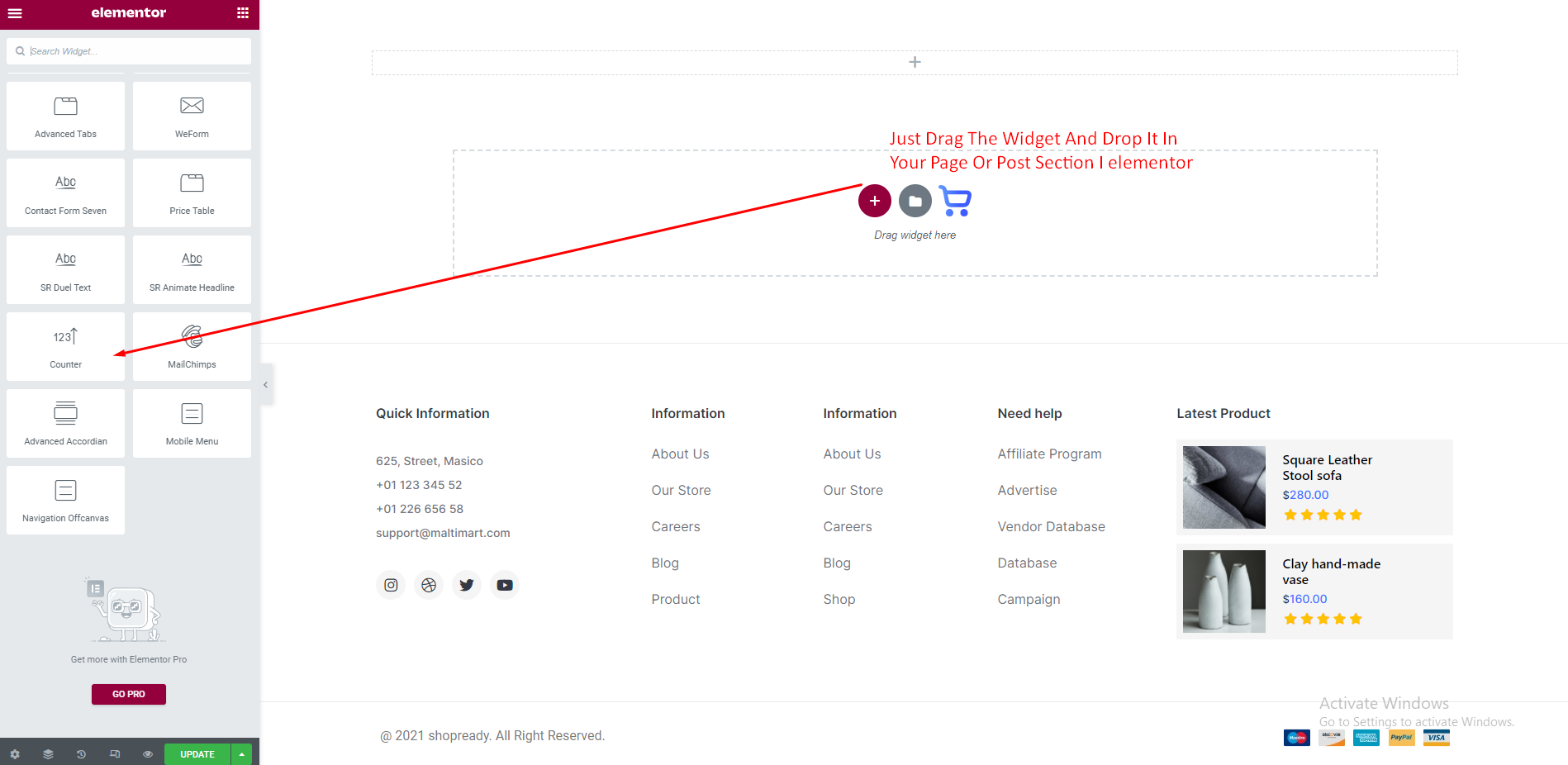1568x765 pixels.
Task: Select the Advanced Tabs widget
Action: 66,116
